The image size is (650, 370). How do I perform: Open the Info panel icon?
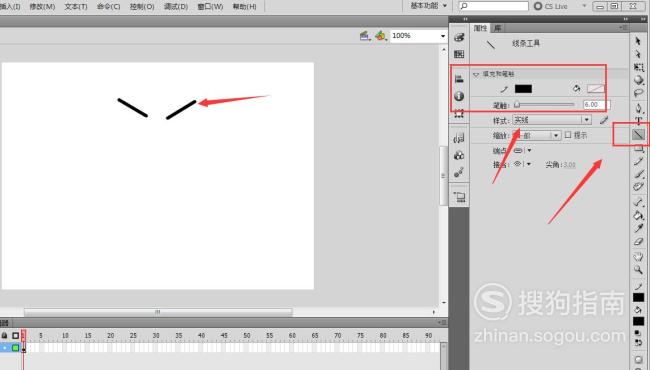point(459,96)
